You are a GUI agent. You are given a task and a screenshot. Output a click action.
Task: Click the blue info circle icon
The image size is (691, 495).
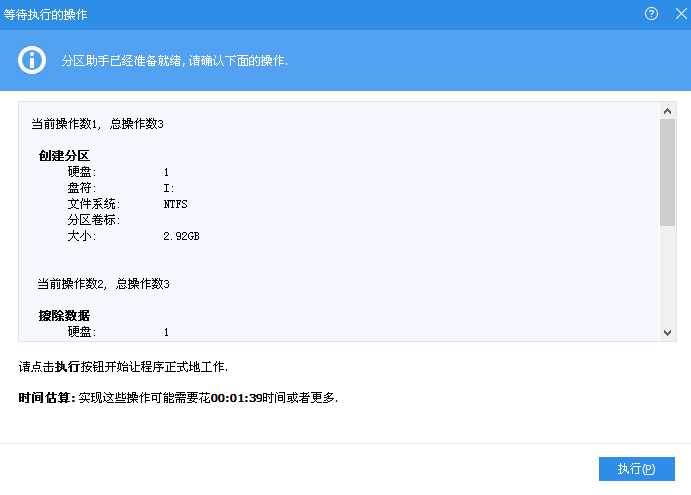(x=32, y=60)
